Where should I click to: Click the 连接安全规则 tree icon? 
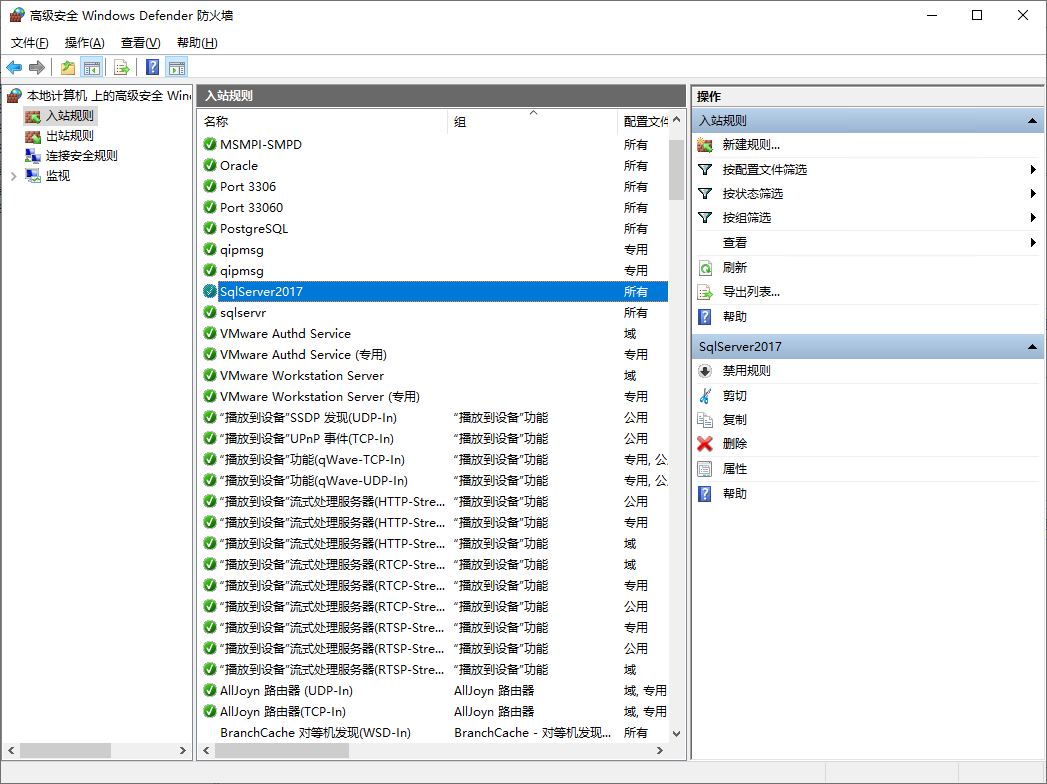(x=33, y=156)
